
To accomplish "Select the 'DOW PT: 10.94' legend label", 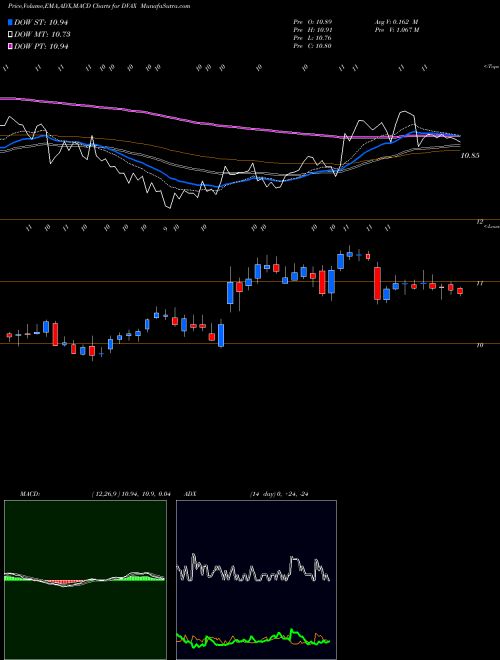I will [41, 46].
